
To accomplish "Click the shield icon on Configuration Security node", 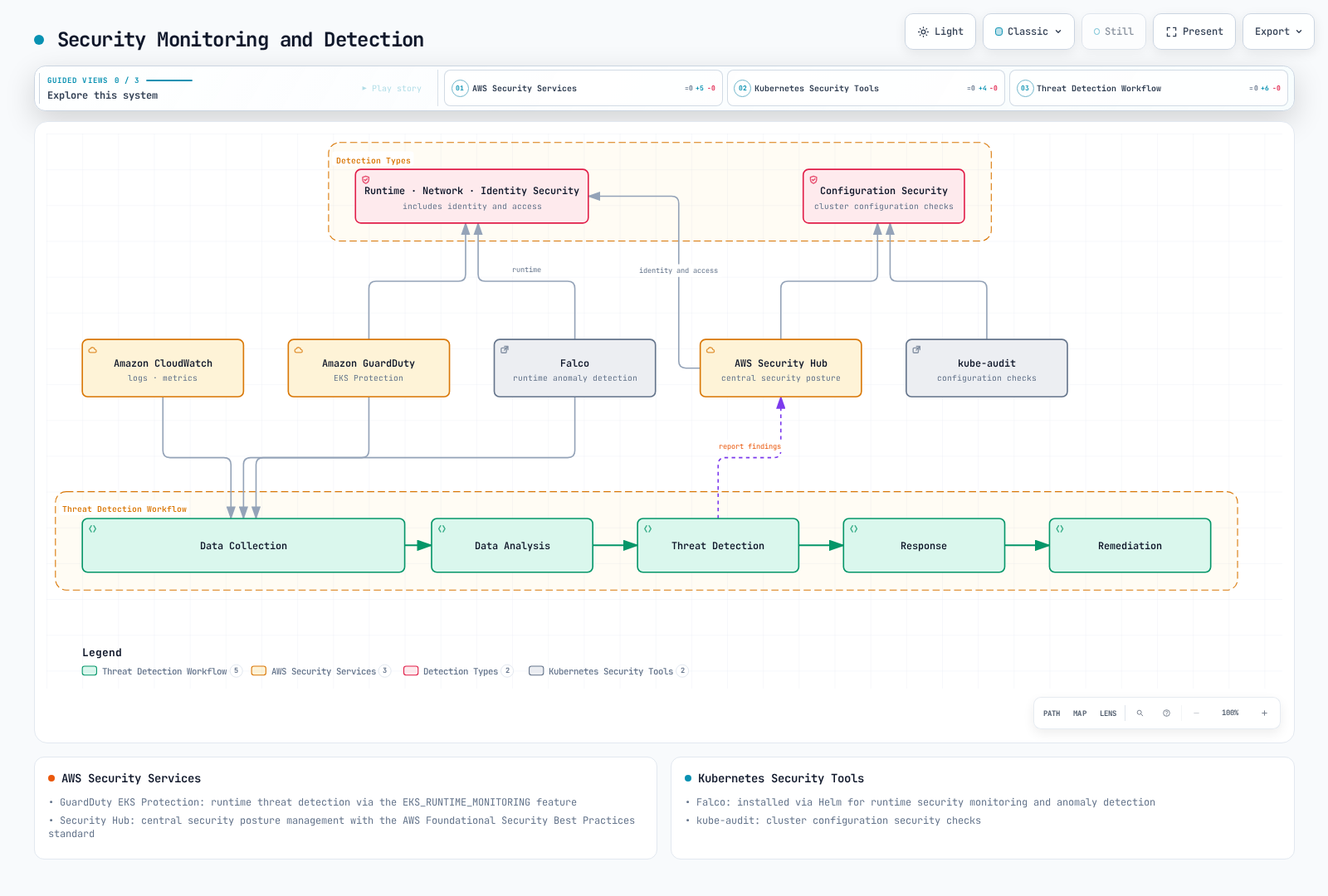I will (x=813, y=180).
